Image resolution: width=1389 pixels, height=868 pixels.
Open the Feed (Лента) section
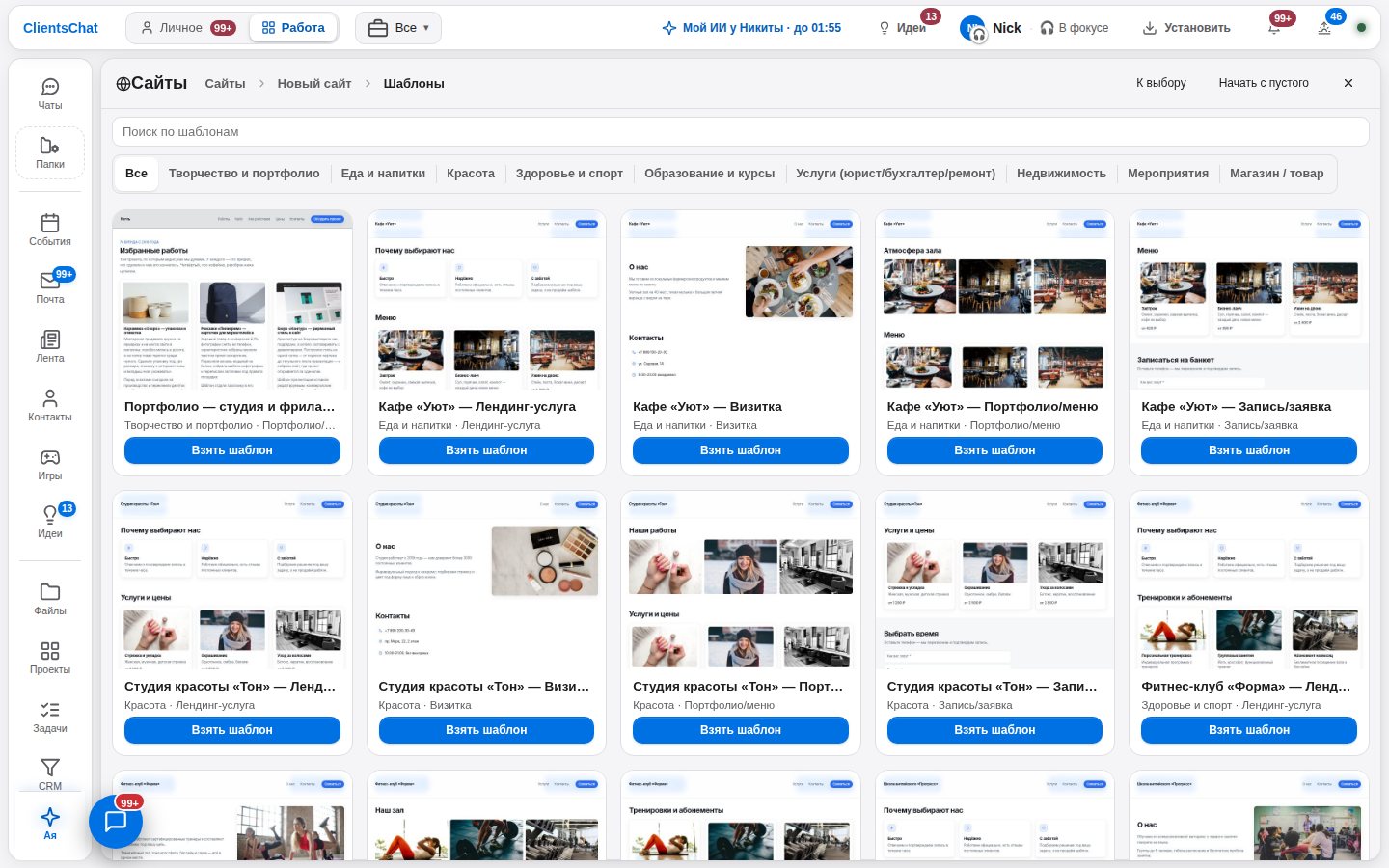pyautogui.click(x=50, y=346)
